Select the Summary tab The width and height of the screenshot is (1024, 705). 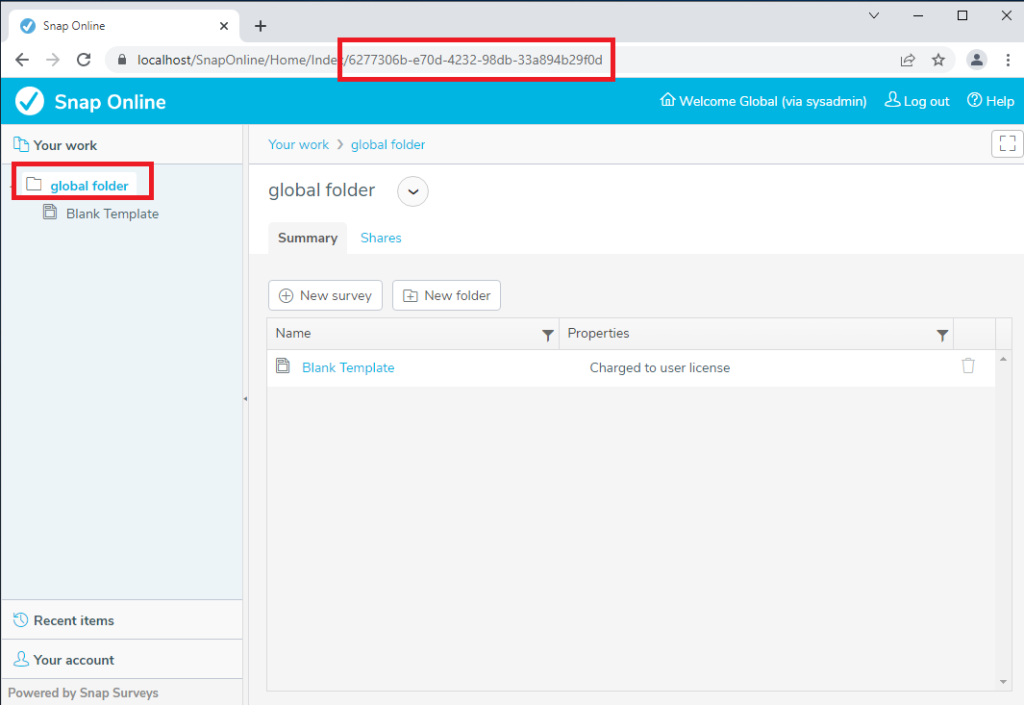pyautogui.click(x=307, y=238)
